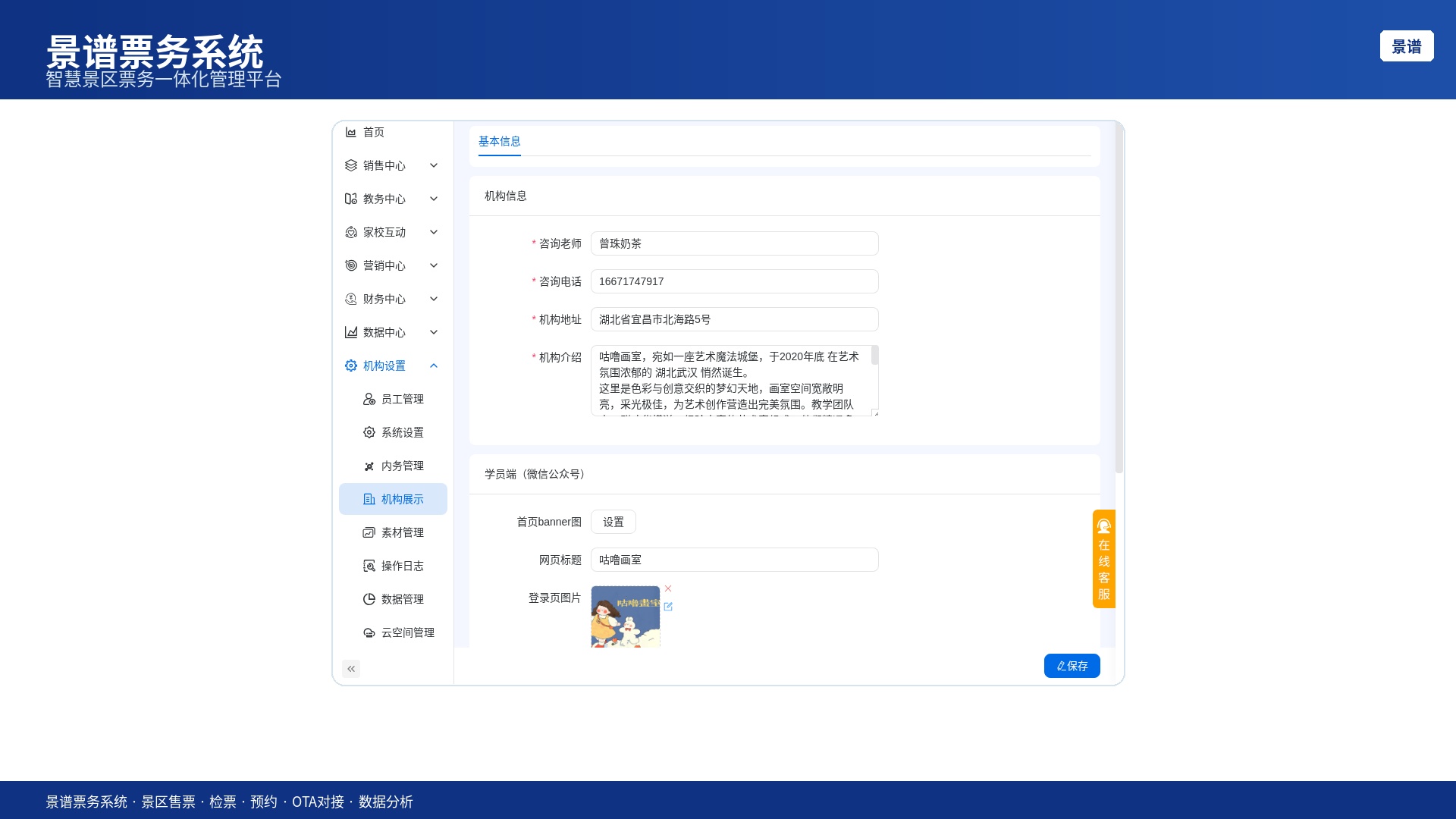Screen dimensions: 1456x819
Task: Click the 首页 home chart icon
Action: (x=350, y=132)
